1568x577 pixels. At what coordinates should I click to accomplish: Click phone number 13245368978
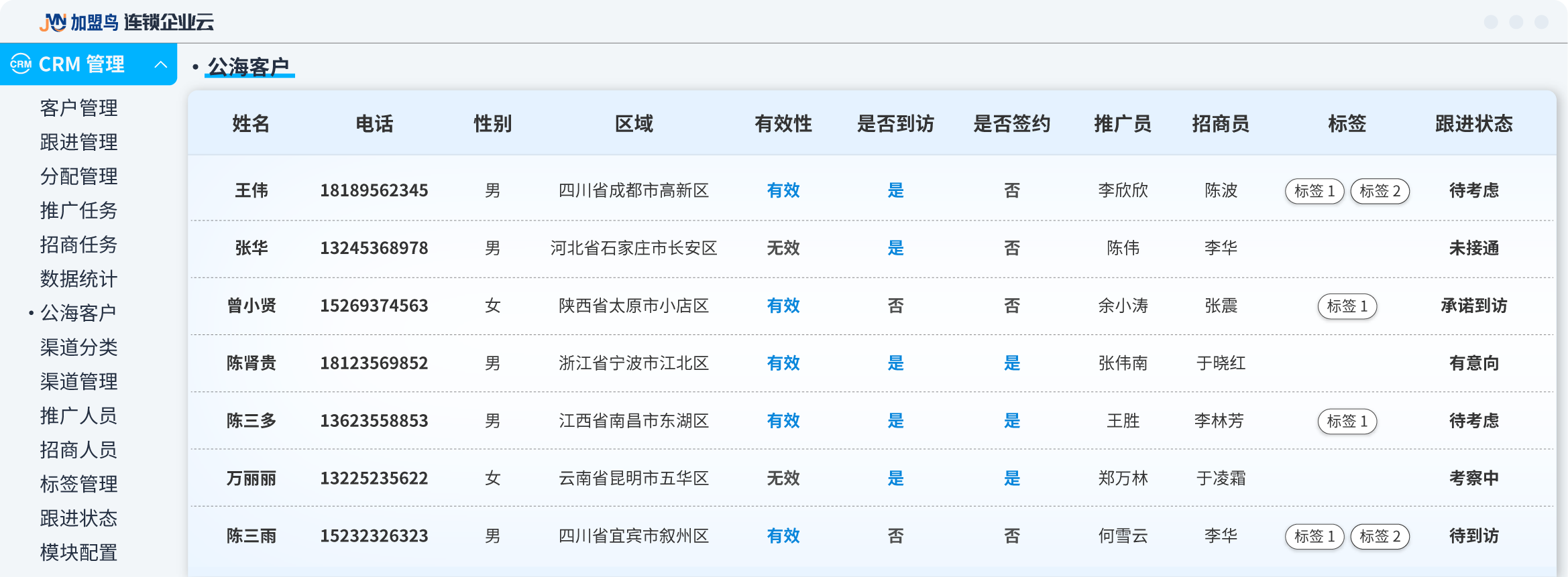click(374, 249)
